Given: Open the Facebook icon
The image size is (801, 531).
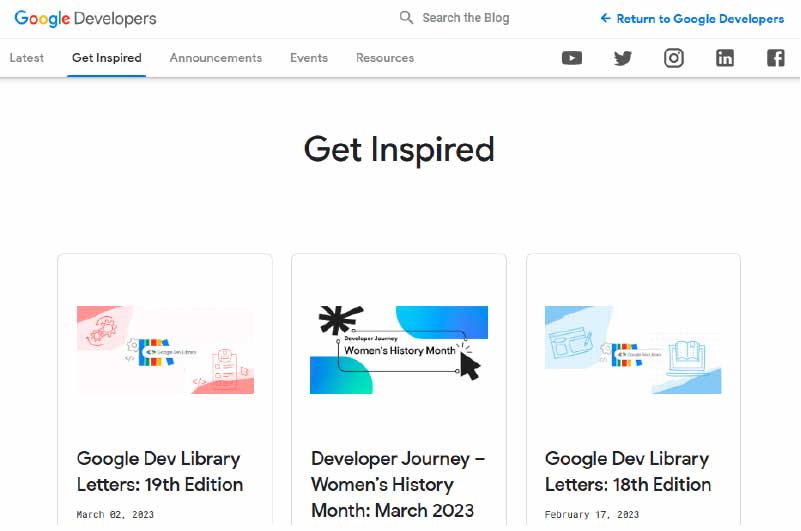Looking at the screenshot, I should 775,58.
